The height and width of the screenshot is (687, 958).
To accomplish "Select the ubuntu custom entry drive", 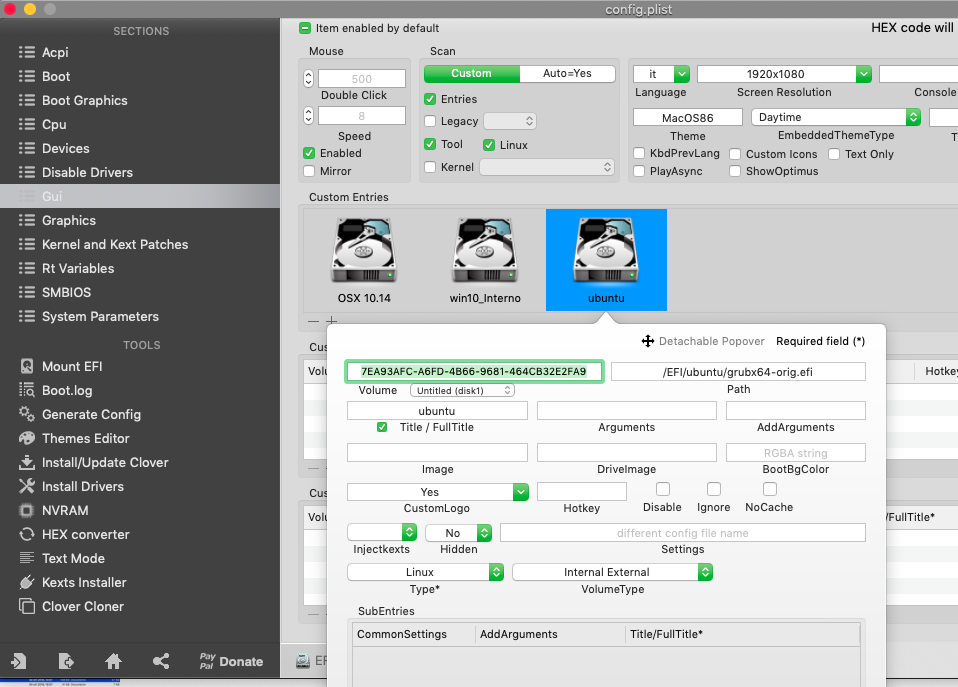I will (x=606, y=260).
